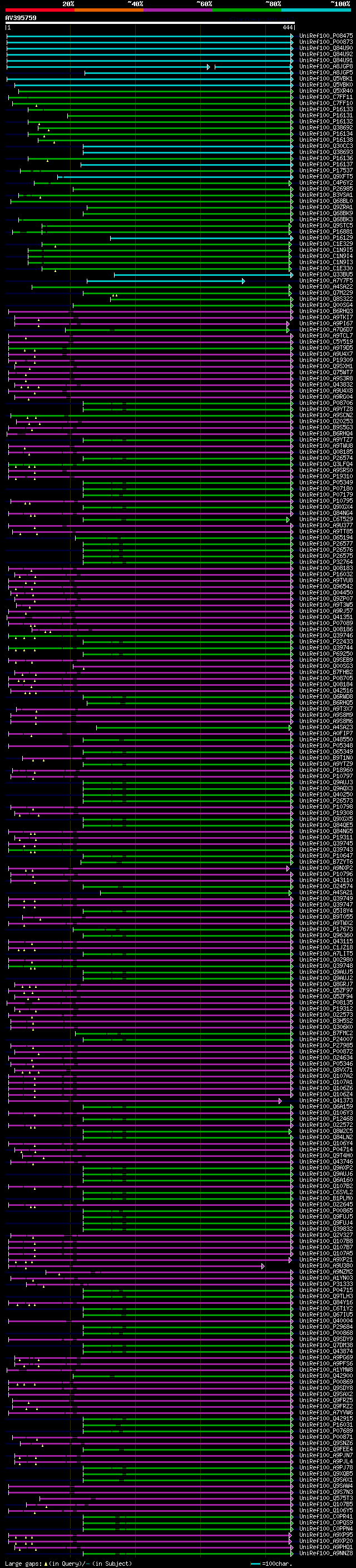
Task: Select the UniRef100_P16131 label
Action: pos(326,115)
